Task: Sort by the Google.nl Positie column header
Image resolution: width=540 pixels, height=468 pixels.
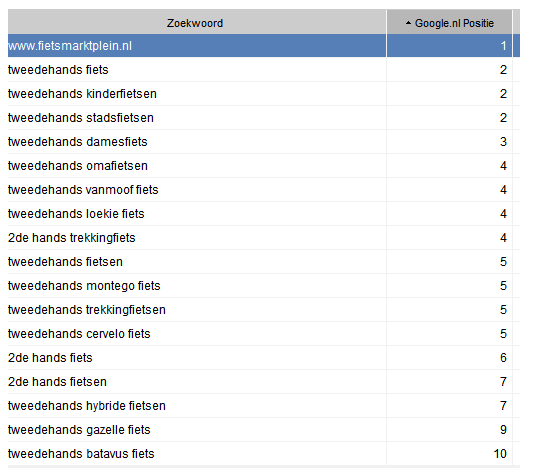Action: click(x=449, y=23)
